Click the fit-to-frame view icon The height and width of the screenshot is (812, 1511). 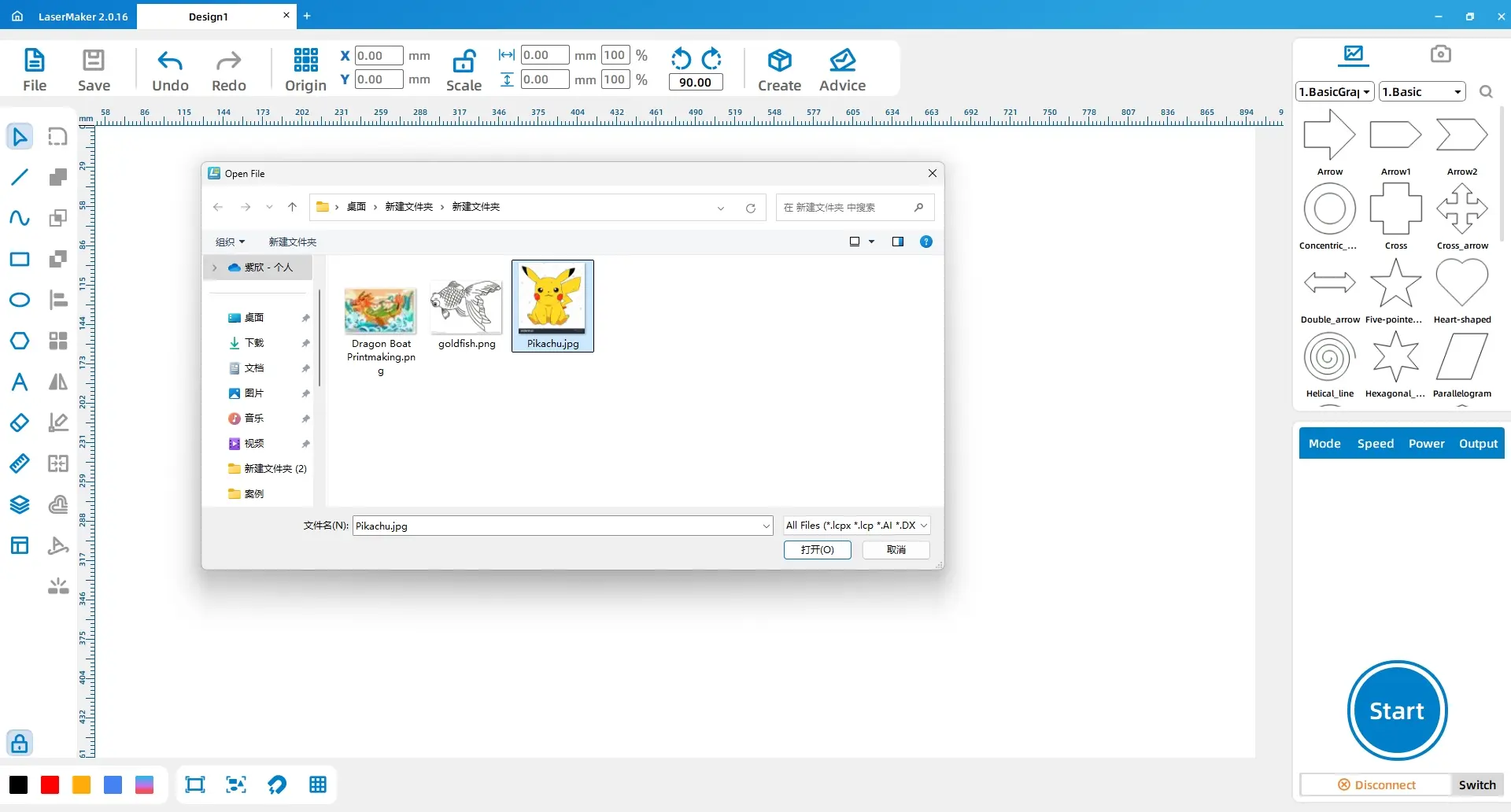point(194,784)
